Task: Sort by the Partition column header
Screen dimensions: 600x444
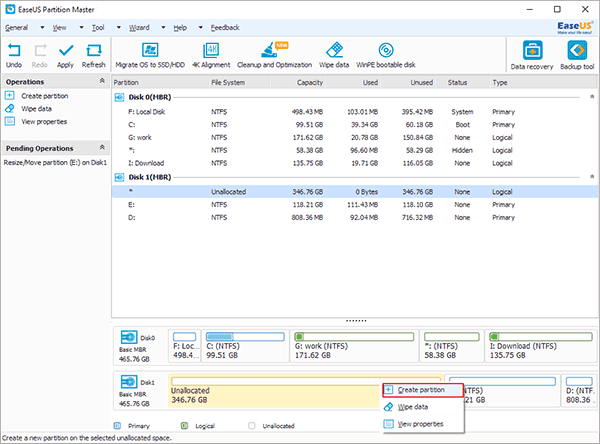Action: click(160, 82)
